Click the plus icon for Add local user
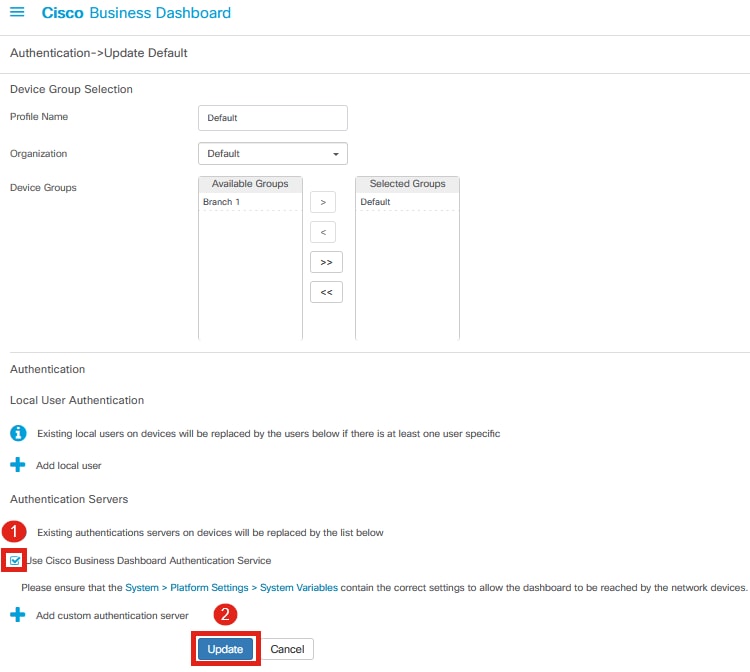750x672 pixels. (x=18, y=464)
